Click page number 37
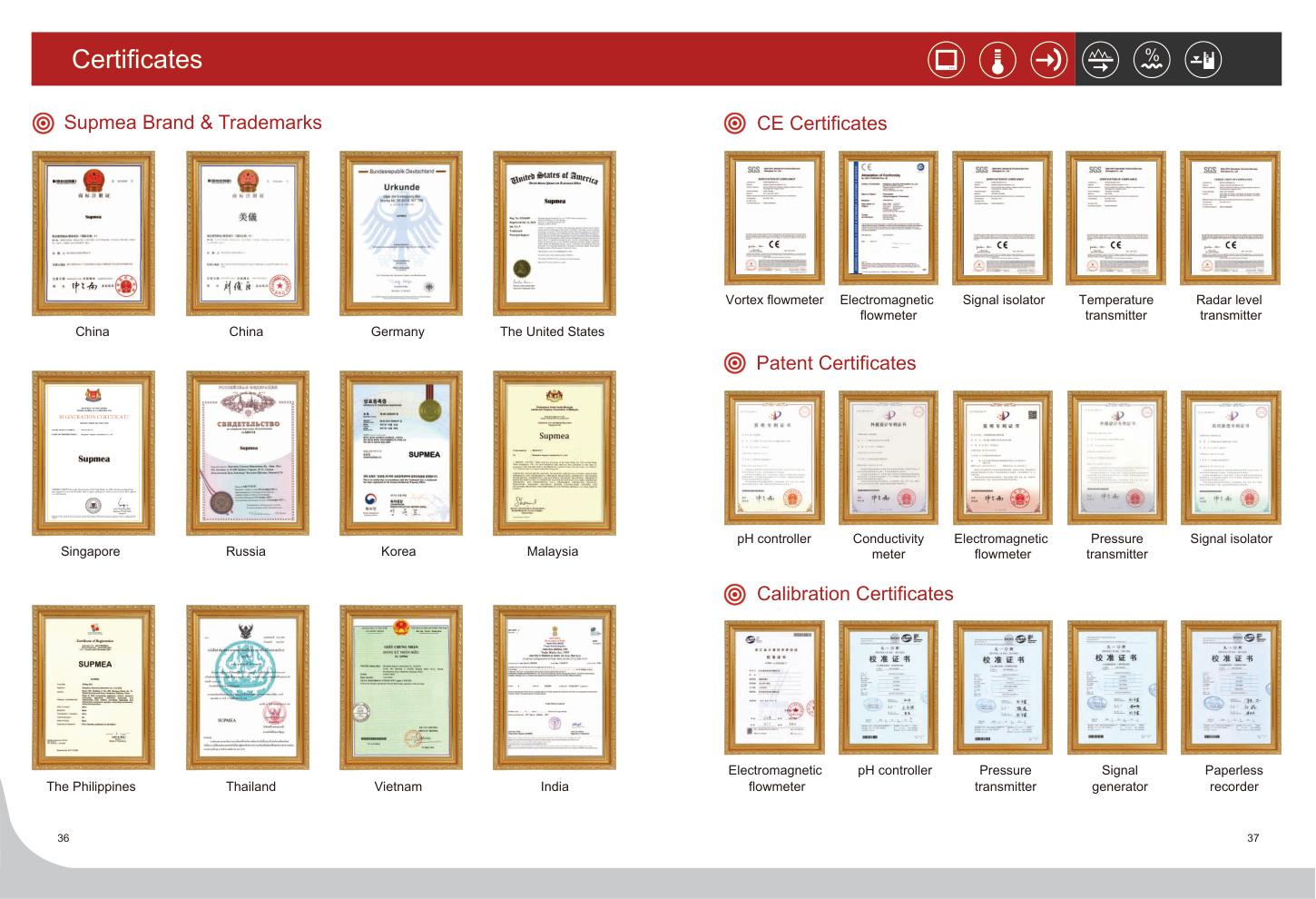This screenshot has height=899, width=1316. [x=1253, y=838]
